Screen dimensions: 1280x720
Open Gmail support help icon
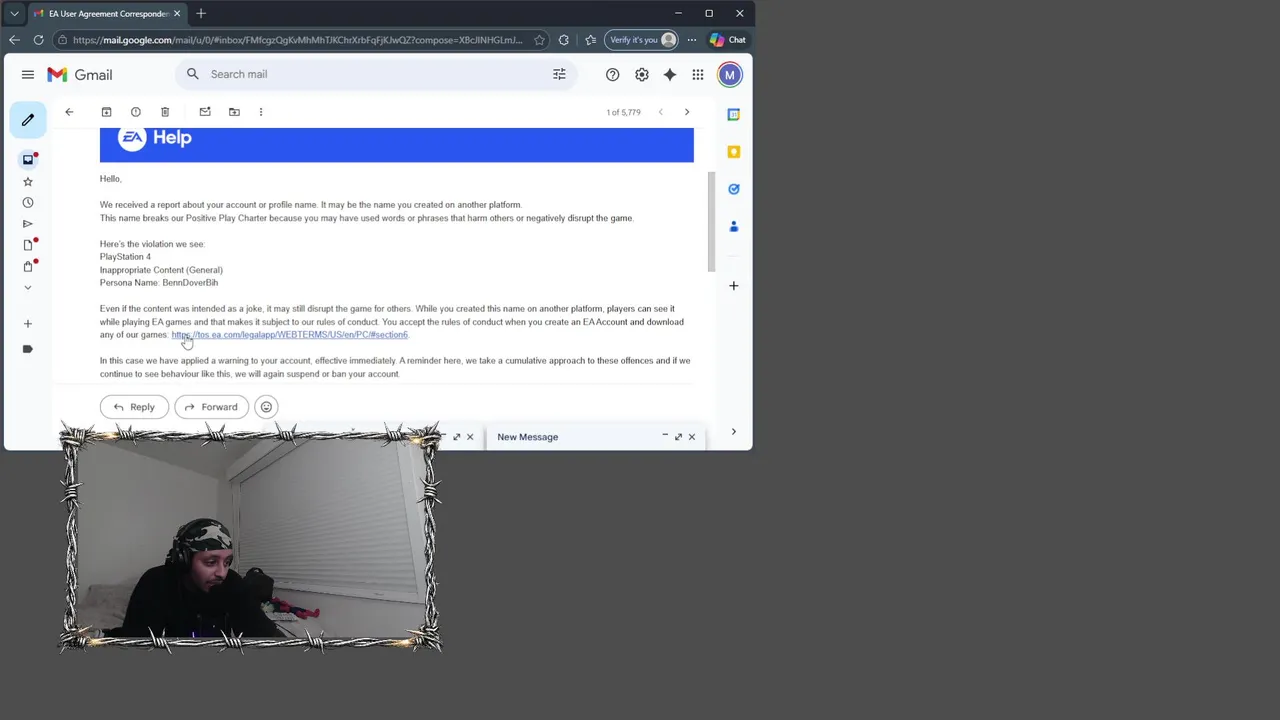612,75
